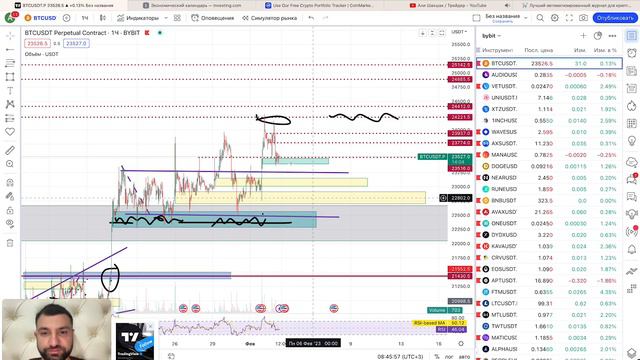Open user profile avatar menu
This screenshot has width=640, height=360.
click(10, 18)
